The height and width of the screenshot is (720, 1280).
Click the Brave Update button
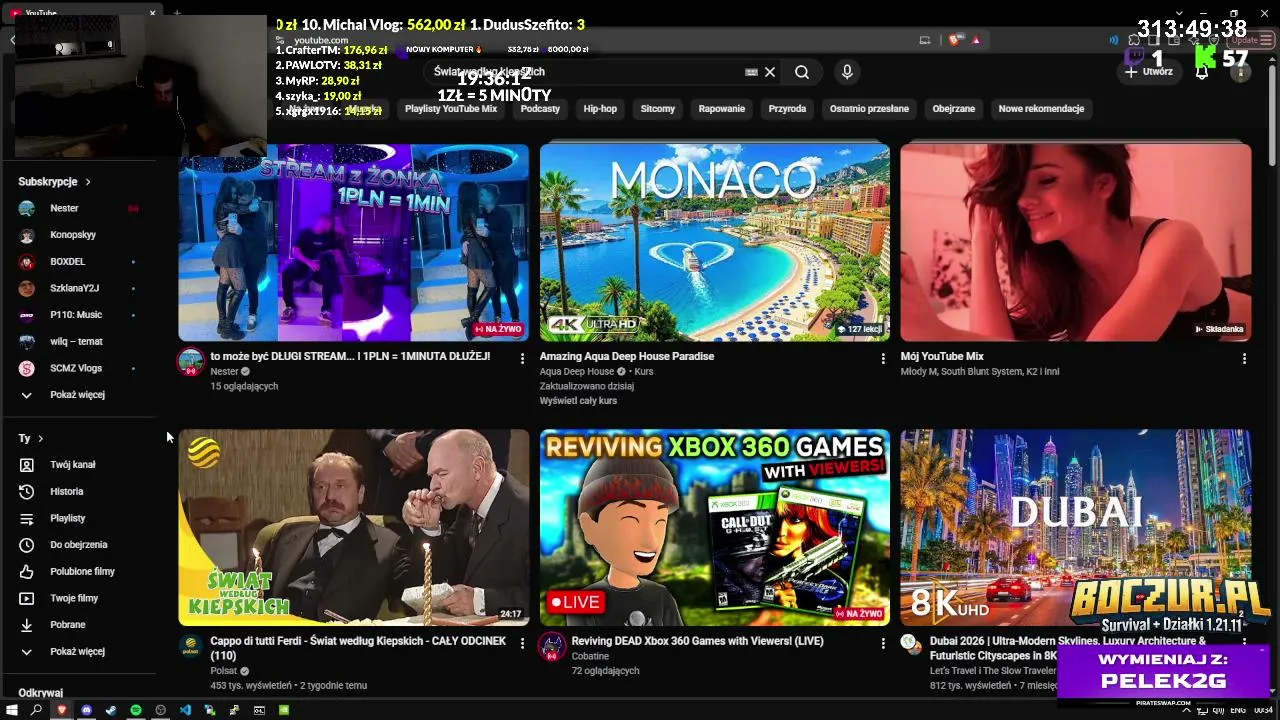point(1244,40)
